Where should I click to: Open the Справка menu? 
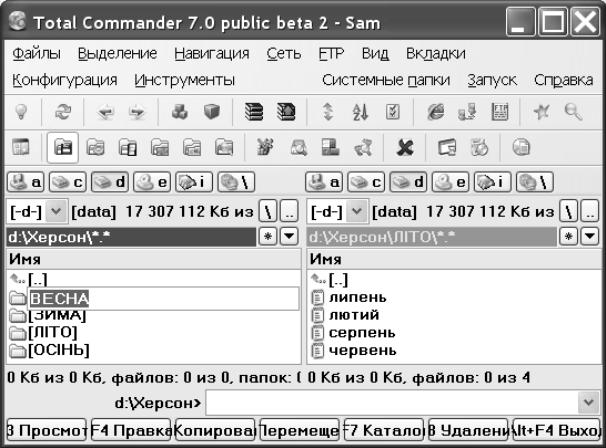click(x=563, y=80)
